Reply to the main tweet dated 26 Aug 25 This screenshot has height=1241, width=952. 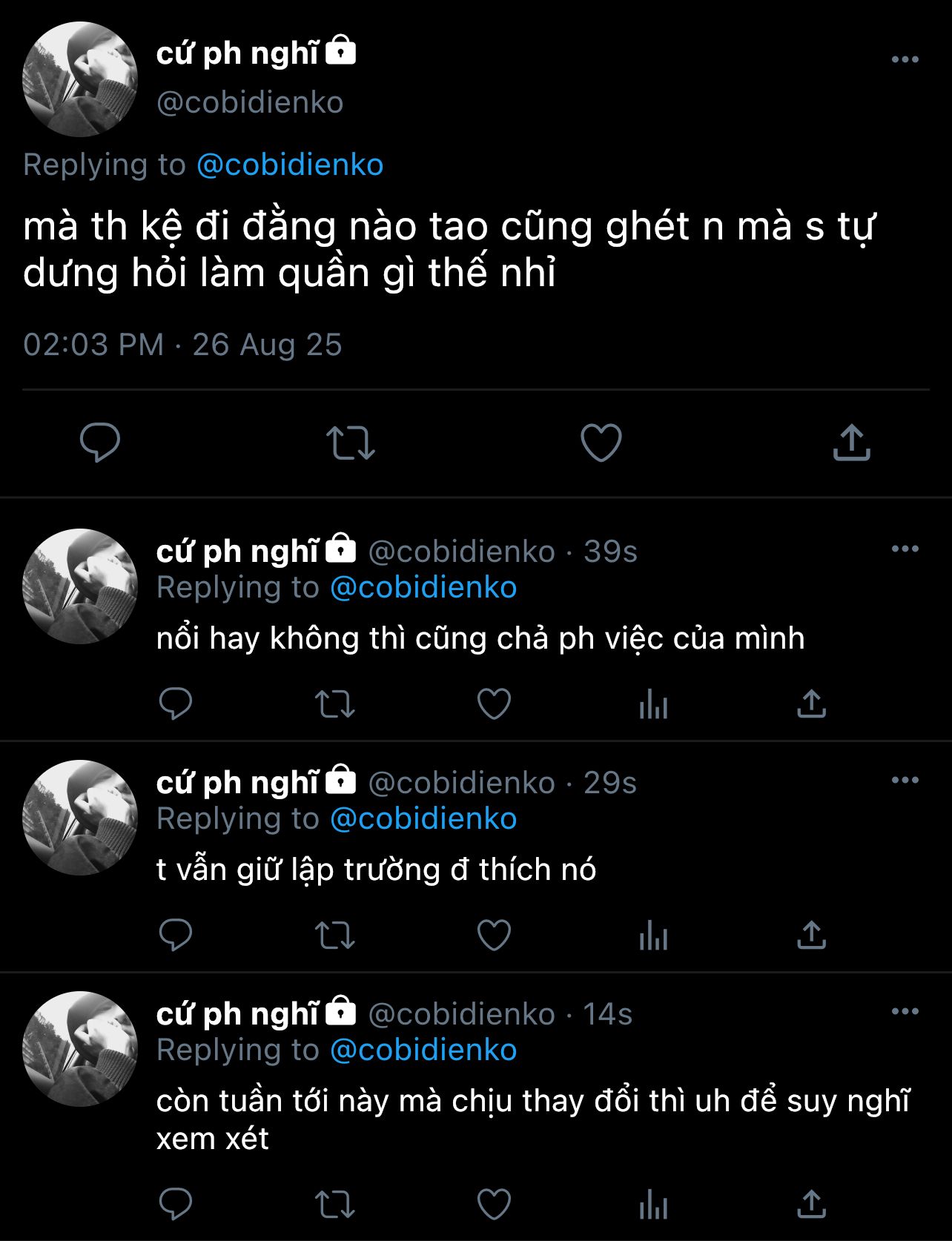(x=100, y=443)
